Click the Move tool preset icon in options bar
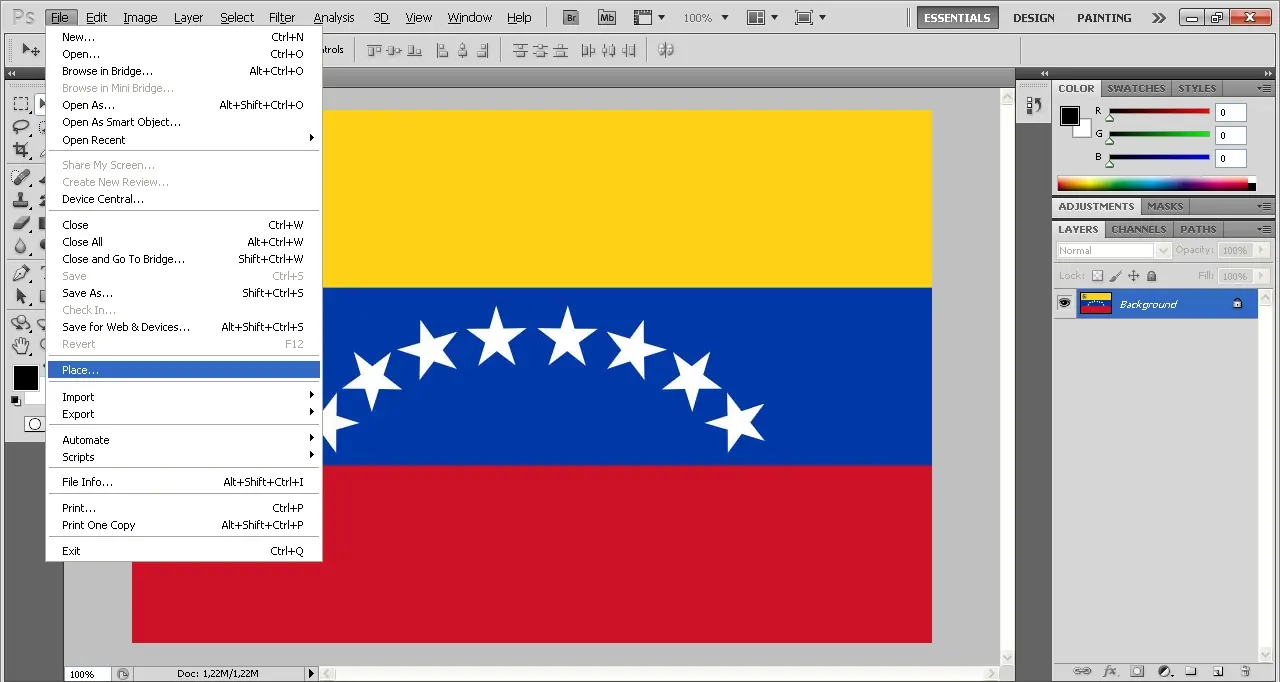 (x=30, y=49)
